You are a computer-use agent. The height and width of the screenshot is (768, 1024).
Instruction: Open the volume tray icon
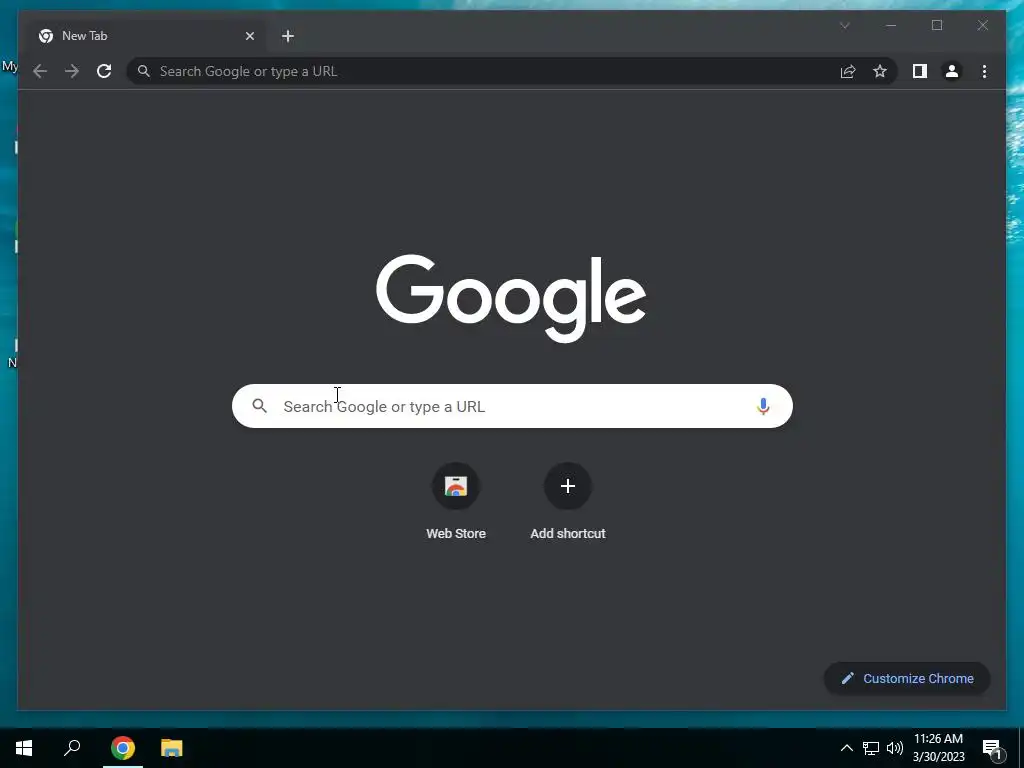895,748
